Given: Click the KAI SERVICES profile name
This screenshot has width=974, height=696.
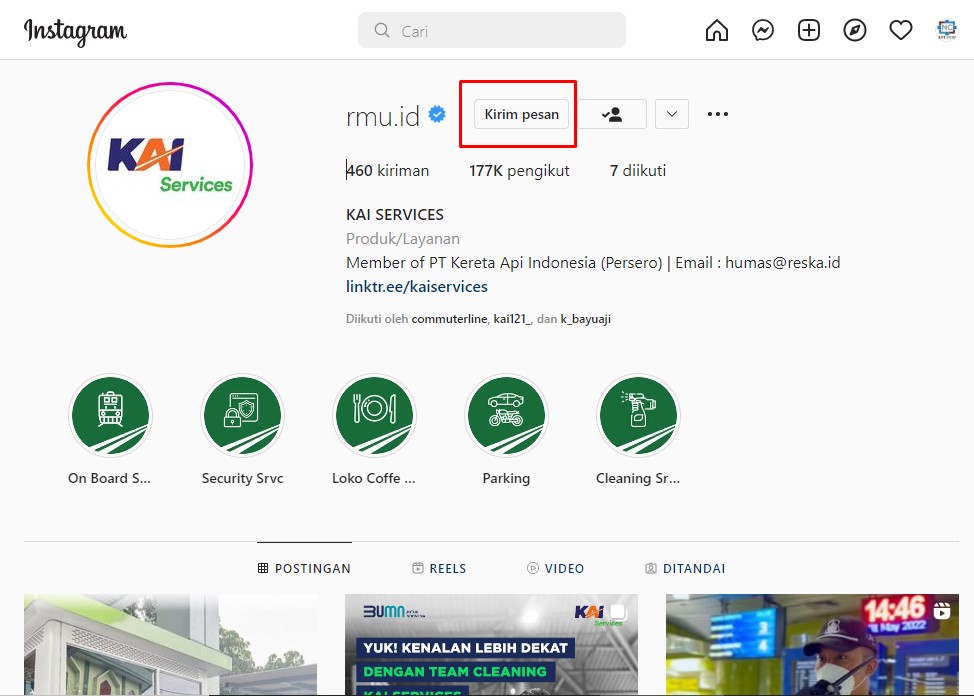Looking at the screenshot, I should (x=394, y=214).
